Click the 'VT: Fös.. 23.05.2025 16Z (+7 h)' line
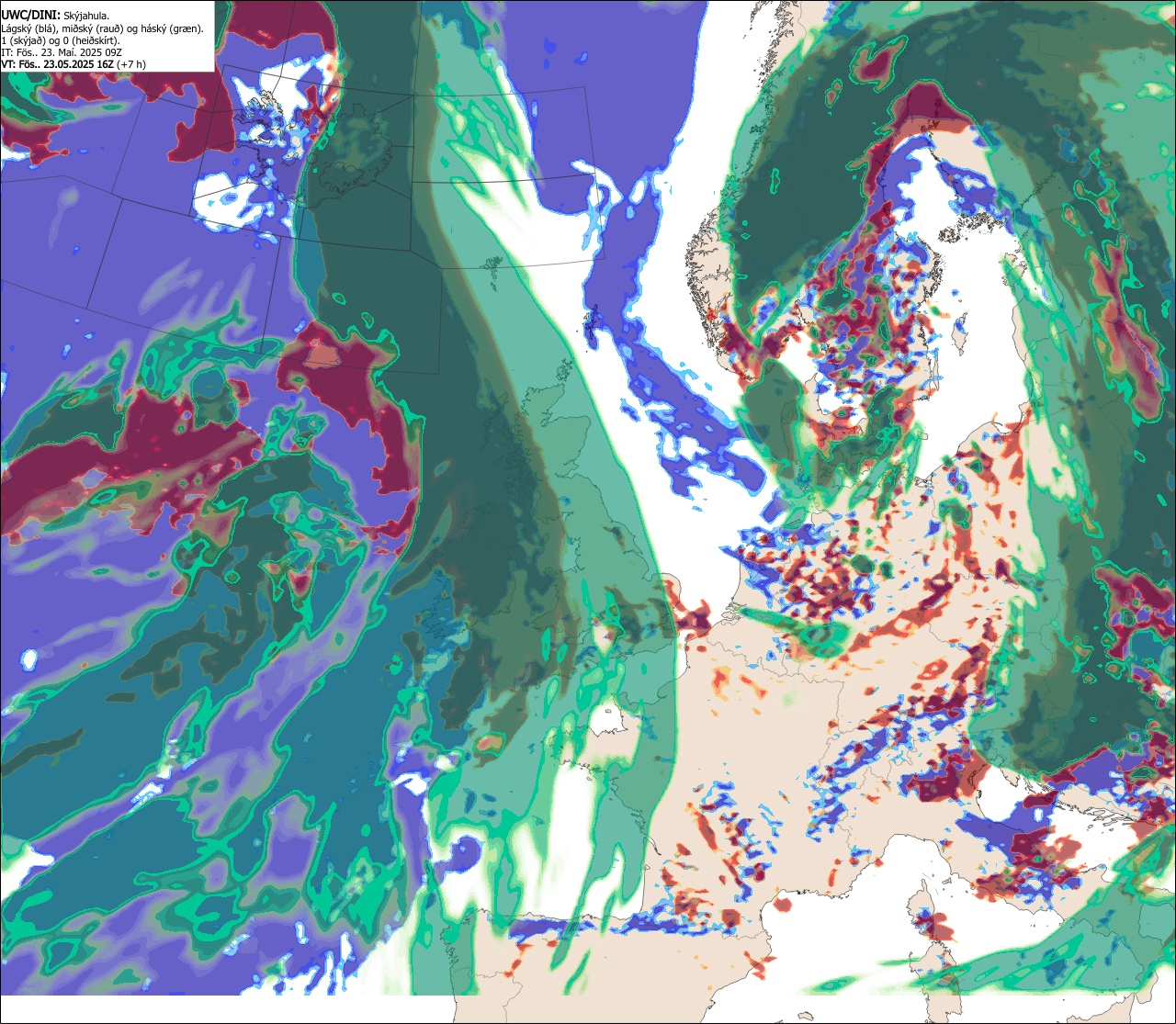The height and width of the screenshot is (1024, 1176). point(73,64)
